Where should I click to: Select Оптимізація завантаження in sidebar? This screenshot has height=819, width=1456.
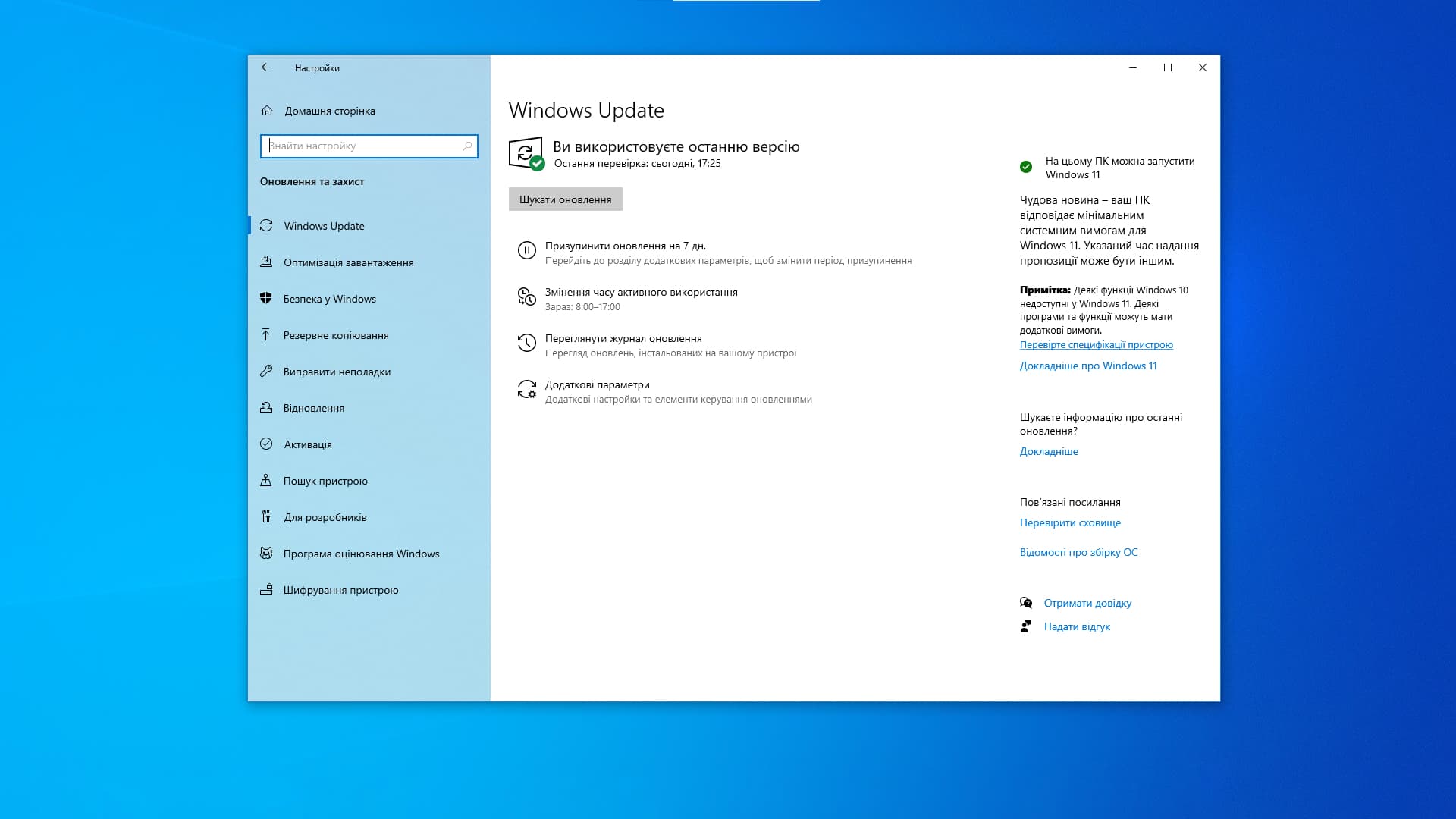point(348,262)
